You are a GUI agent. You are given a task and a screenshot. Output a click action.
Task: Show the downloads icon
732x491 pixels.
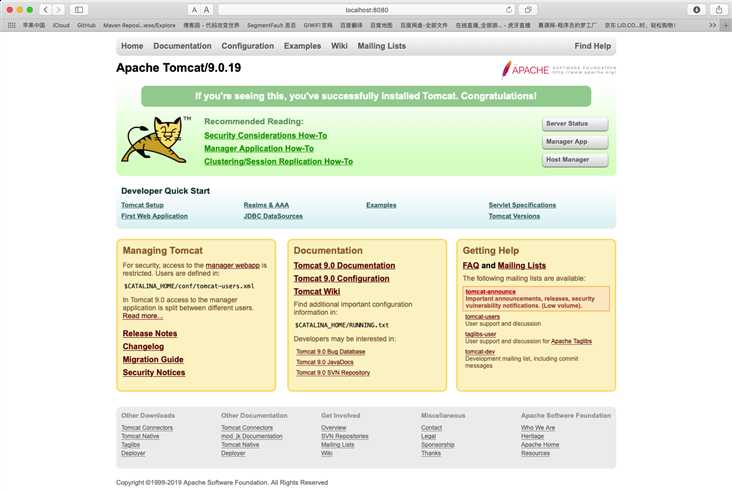coord(697,9)
